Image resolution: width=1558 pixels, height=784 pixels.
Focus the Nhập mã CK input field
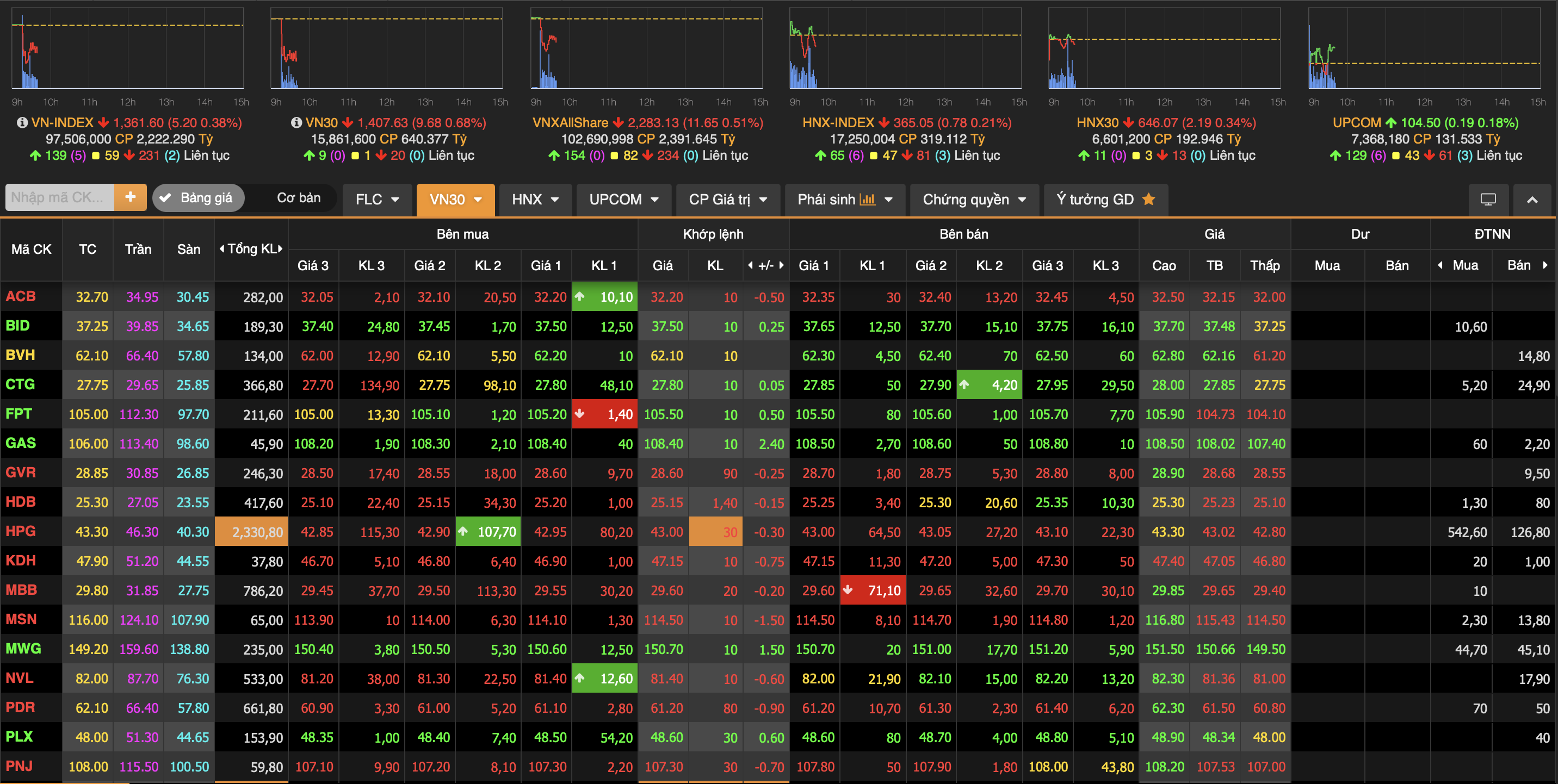[x=59, y=198]
